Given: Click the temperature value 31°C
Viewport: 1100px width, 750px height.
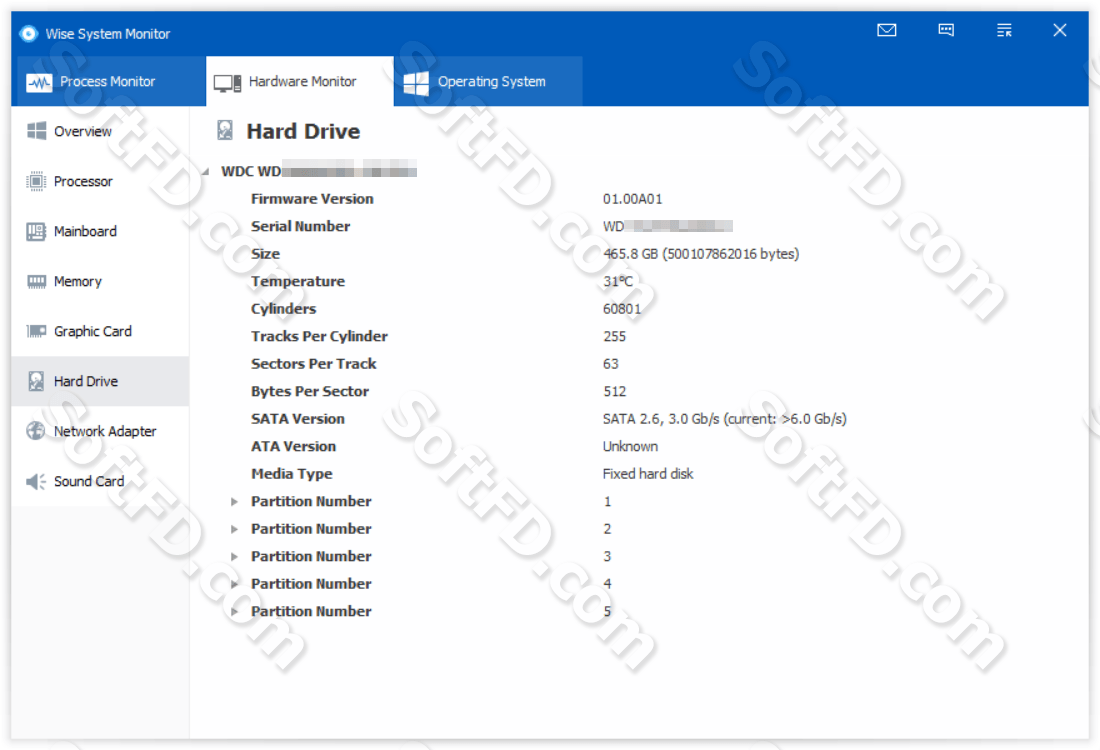Looking at the screenshot, I should 618,281.
